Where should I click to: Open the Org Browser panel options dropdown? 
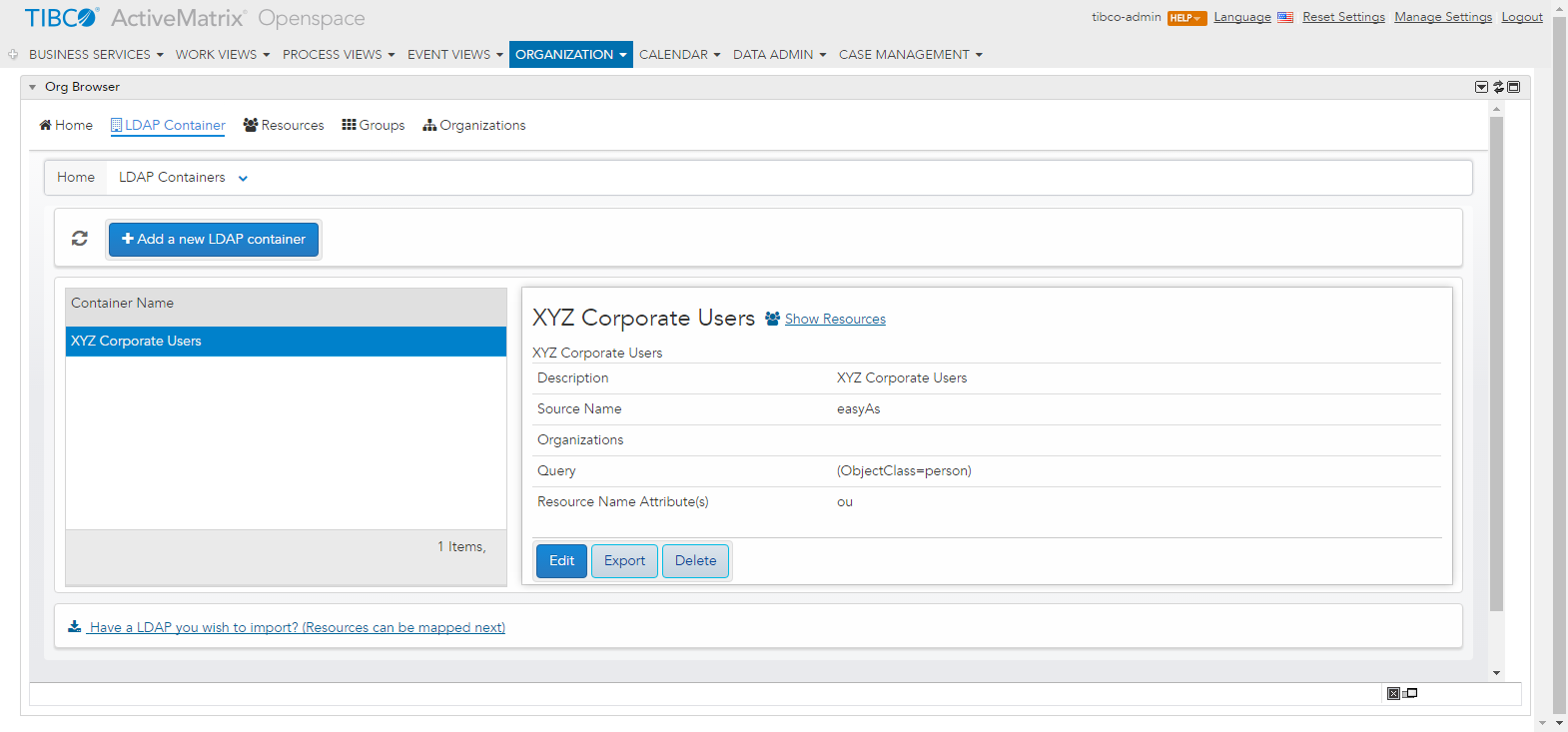coord(1482,87)
